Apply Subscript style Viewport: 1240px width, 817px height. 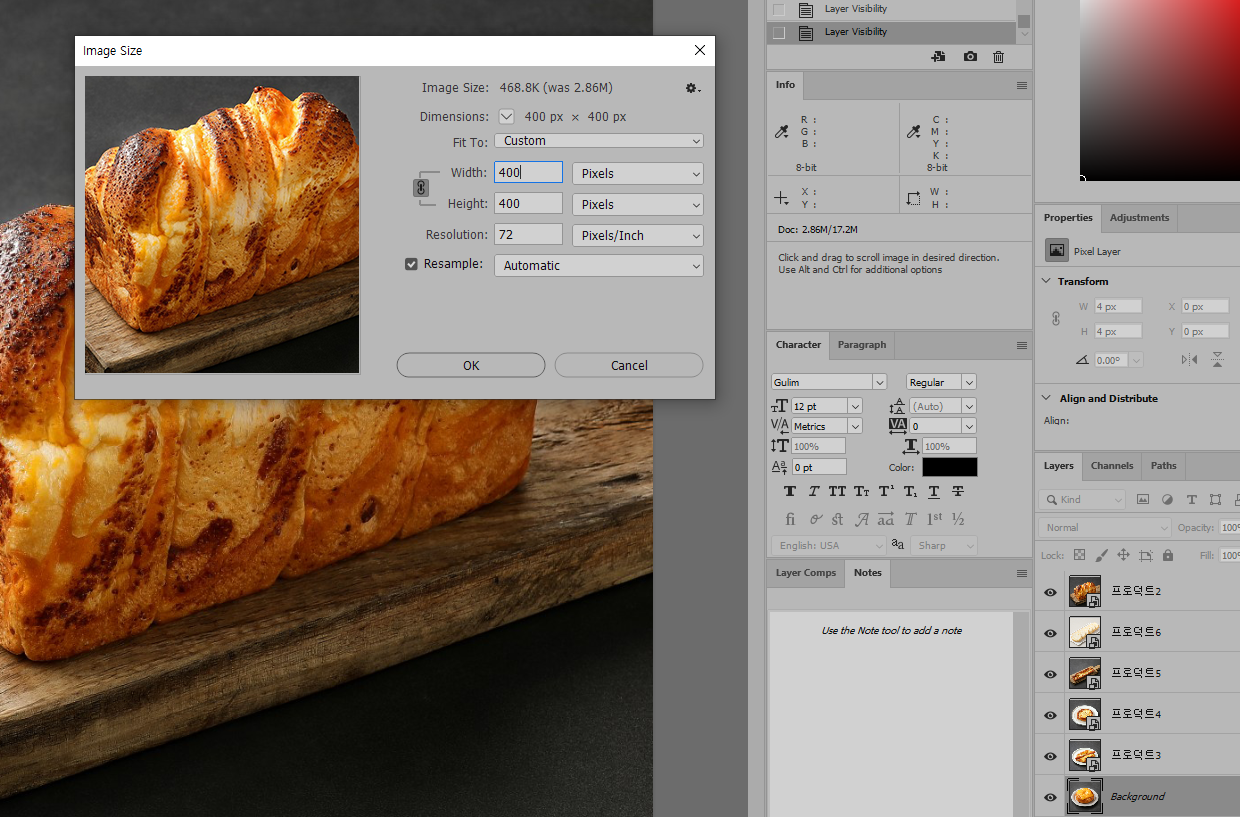[910, 491]
